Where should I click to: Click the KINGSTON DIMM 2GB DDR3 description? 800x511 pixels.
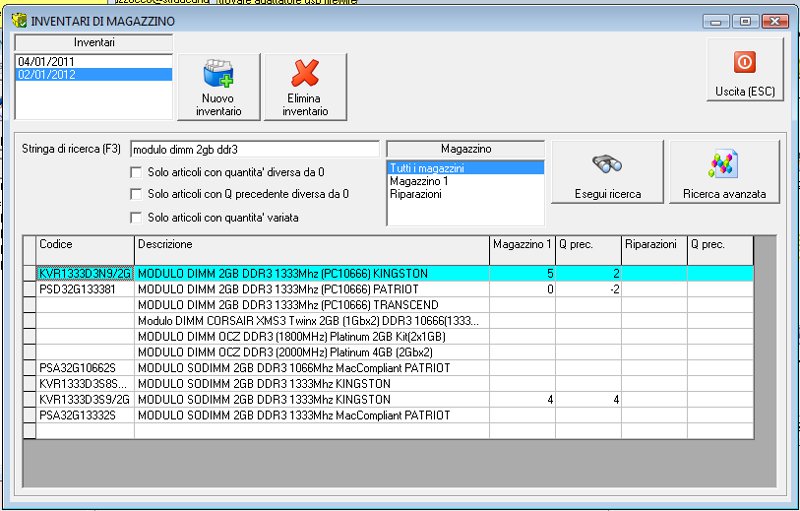312,273
